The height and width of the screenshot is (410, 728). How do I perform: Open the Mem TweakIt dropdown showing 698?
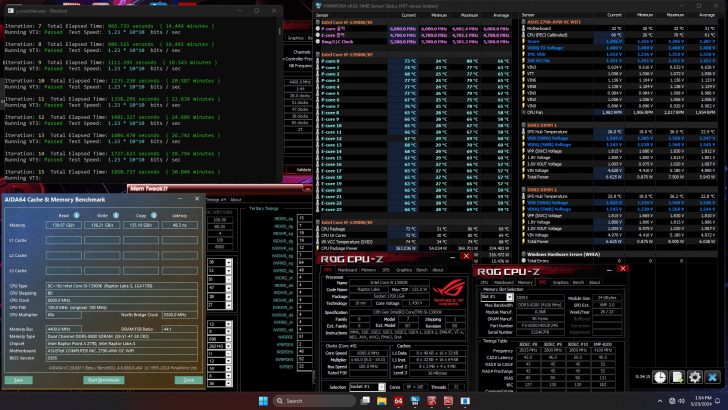(x=228, y=339)
